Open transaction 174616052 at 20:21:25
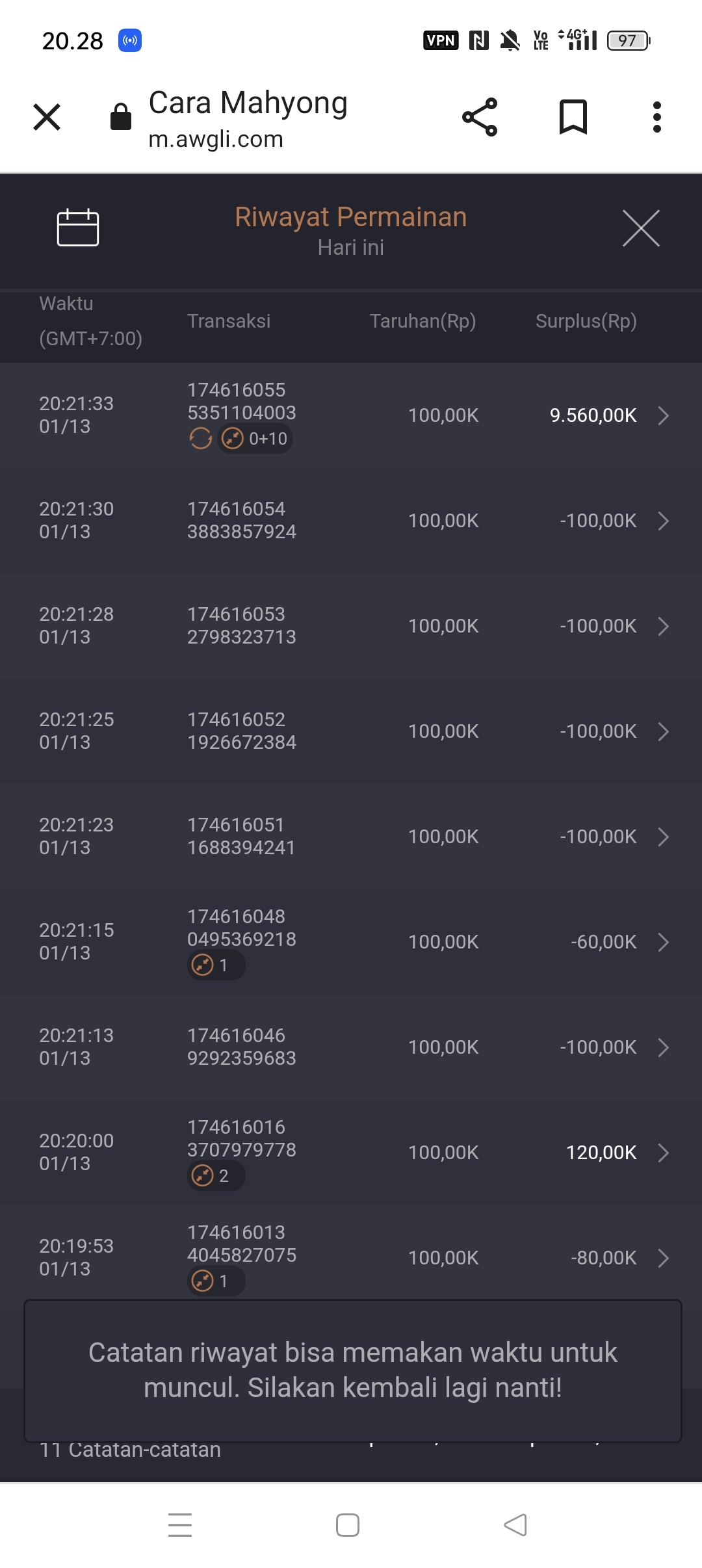Screen dimensions: 702x1568 point(241,731)
